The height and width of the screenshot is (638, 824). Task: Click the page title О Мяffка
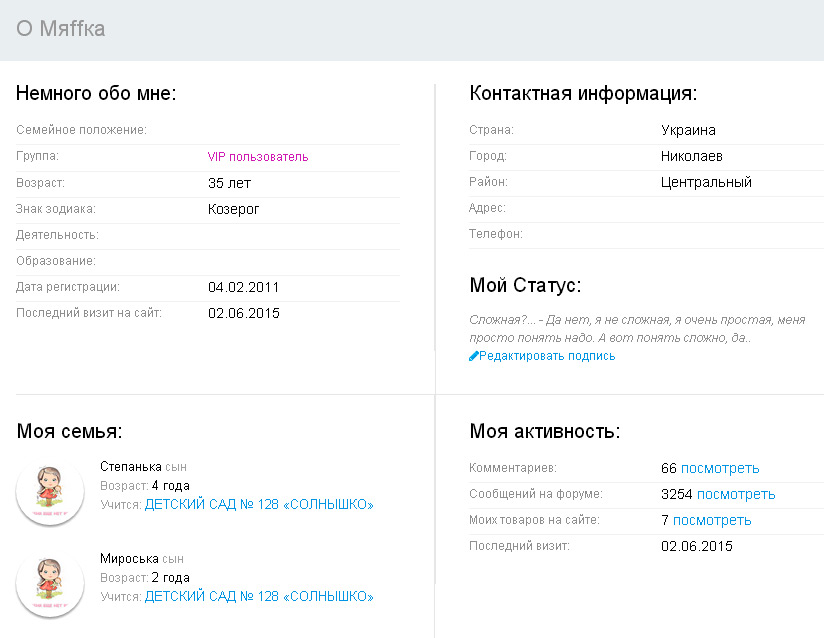pyautogui.click(x=61, y=29)
